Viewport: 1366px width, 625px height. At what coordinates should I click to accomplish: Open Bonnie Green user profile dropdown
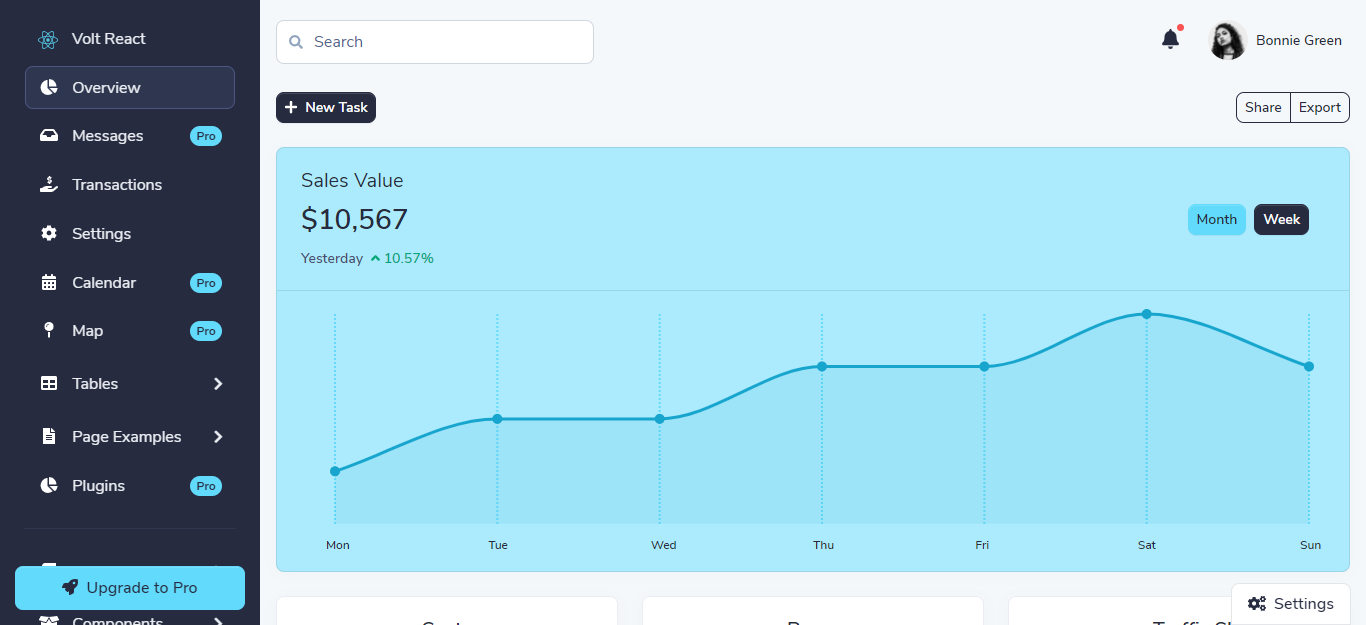coord(1277,41)
